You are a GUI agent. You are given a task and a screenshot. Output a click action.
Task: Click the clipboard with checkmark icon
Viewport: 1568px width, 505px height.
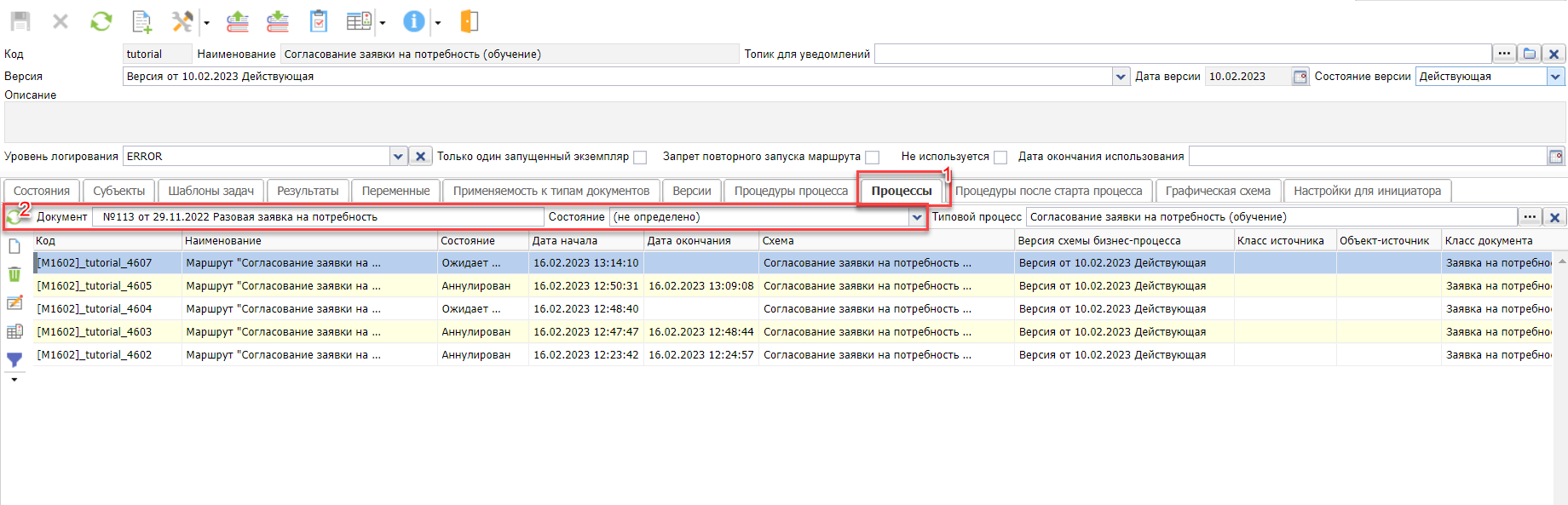pyautogui.click(x=319, y=21)
